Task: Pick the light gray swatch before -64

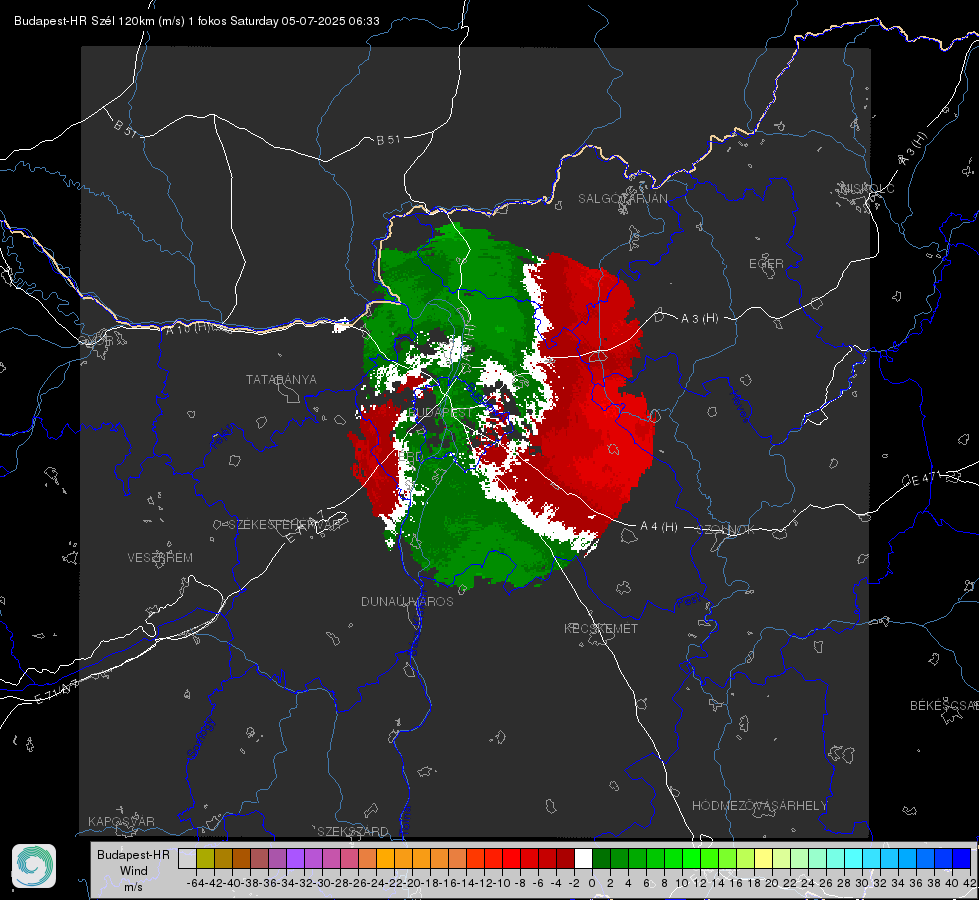Action: (x=187, y=859)
